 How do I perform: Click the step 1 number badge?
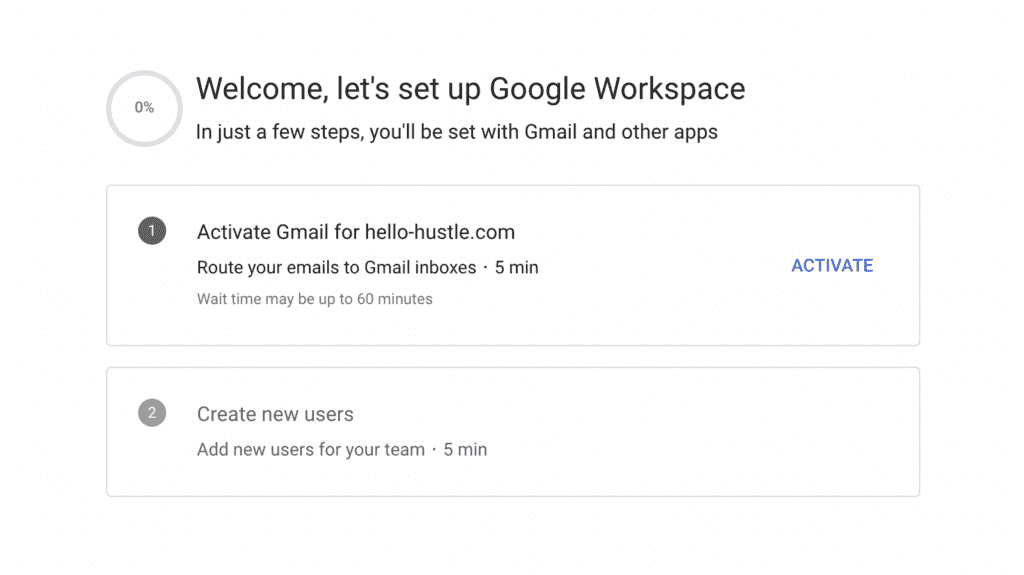click(x=152, y=232)
